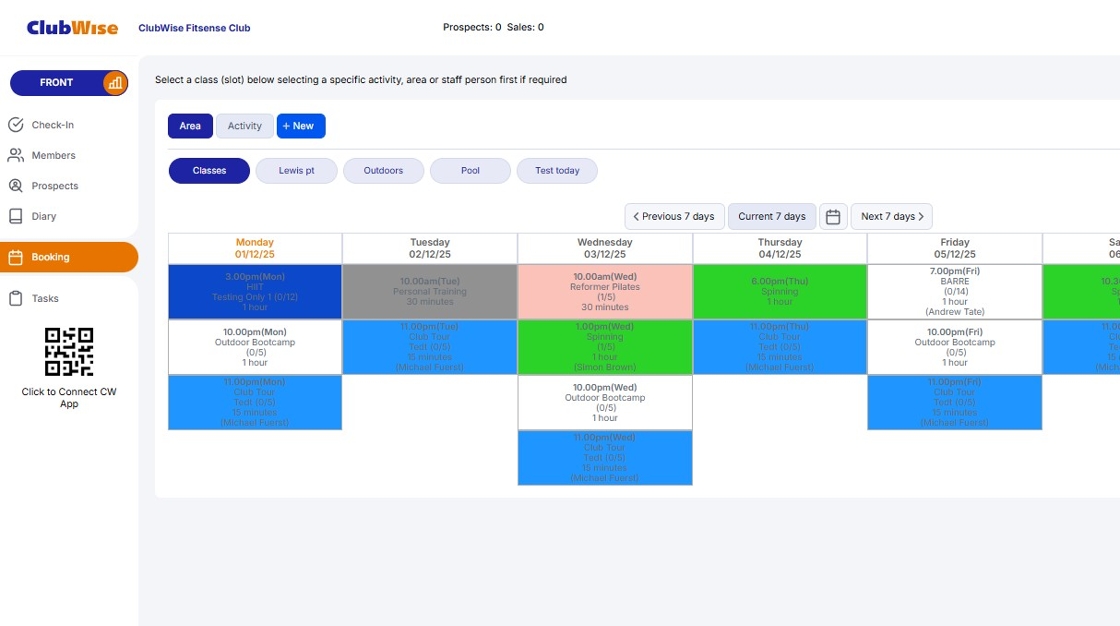This screenshot has width=1120, height=626.
Task: Select Monday 10.00pm Outdoor Bootcamp slot
Action: coord(255,347)
